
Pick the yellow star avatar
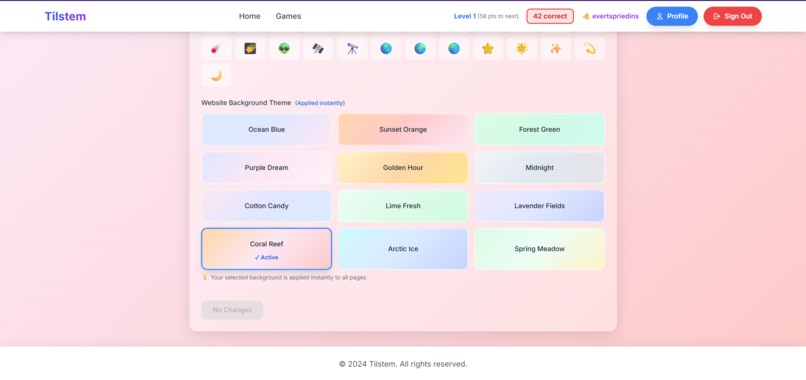point(488,49)
